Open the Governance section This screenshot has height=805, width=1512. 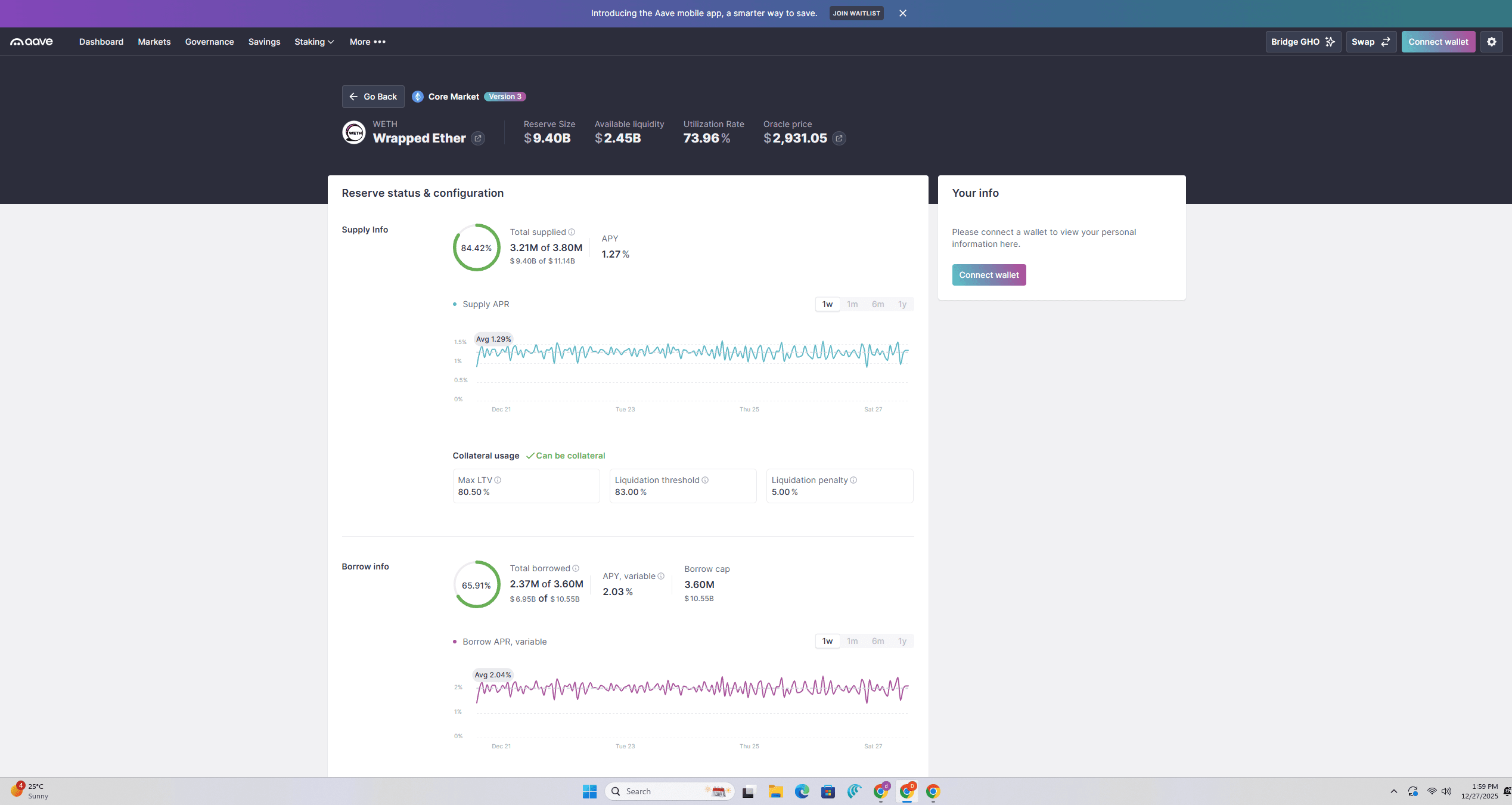[209, 42]
